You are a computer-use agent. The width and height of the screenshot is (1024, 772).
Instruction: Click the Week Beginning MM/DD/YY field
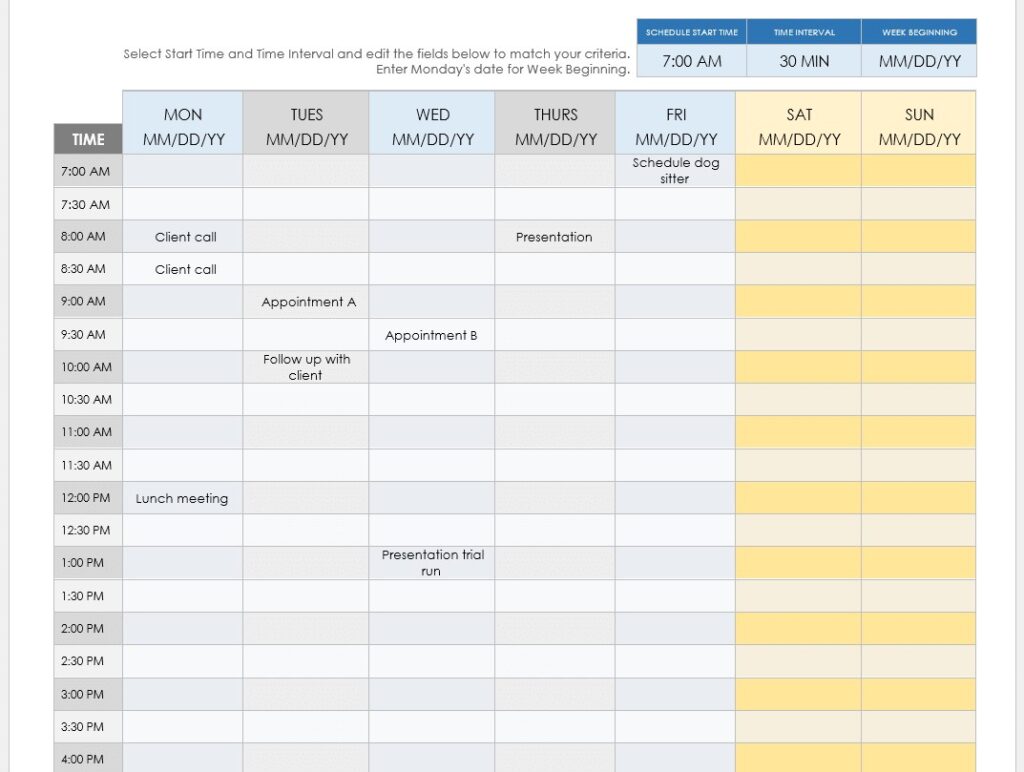[919, 61]
